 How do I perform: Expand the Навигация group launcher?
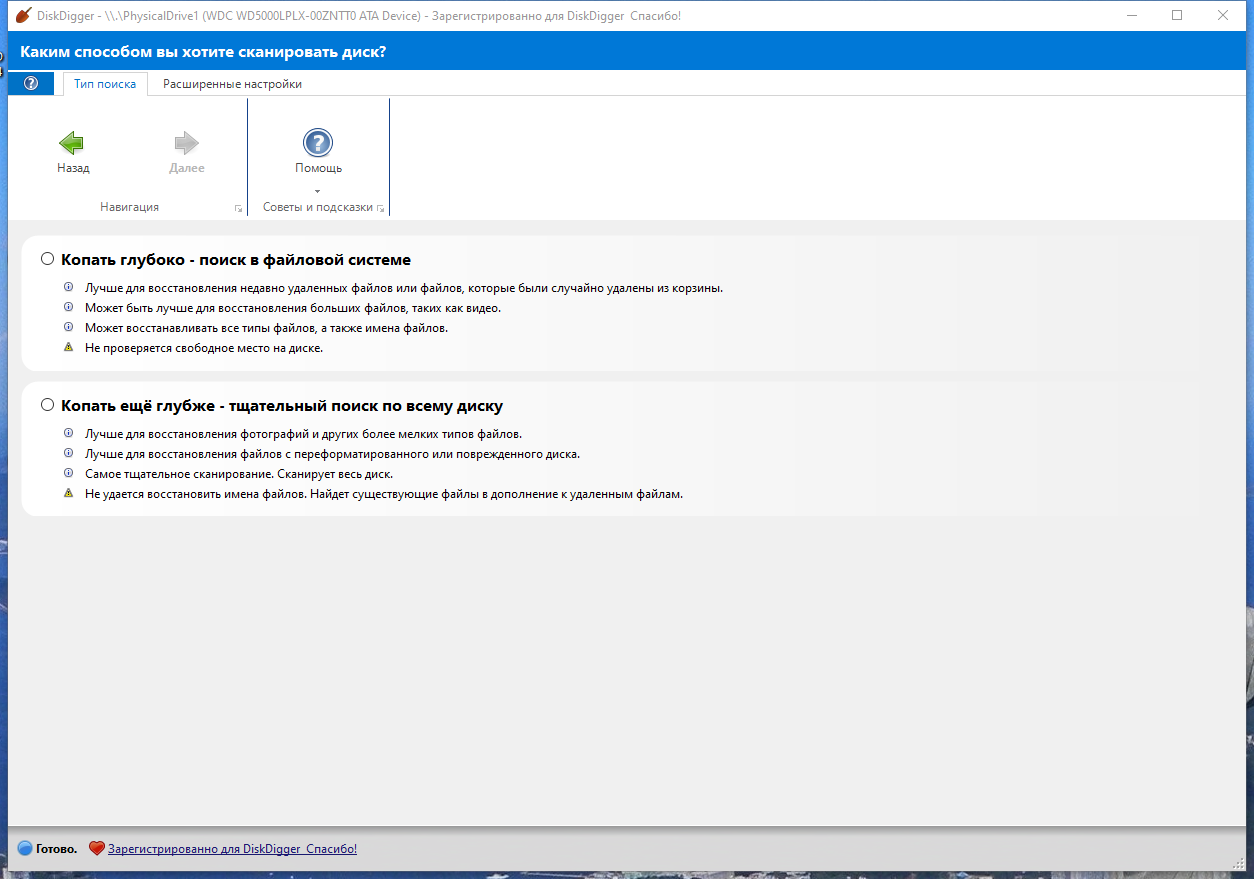point(238,208)
